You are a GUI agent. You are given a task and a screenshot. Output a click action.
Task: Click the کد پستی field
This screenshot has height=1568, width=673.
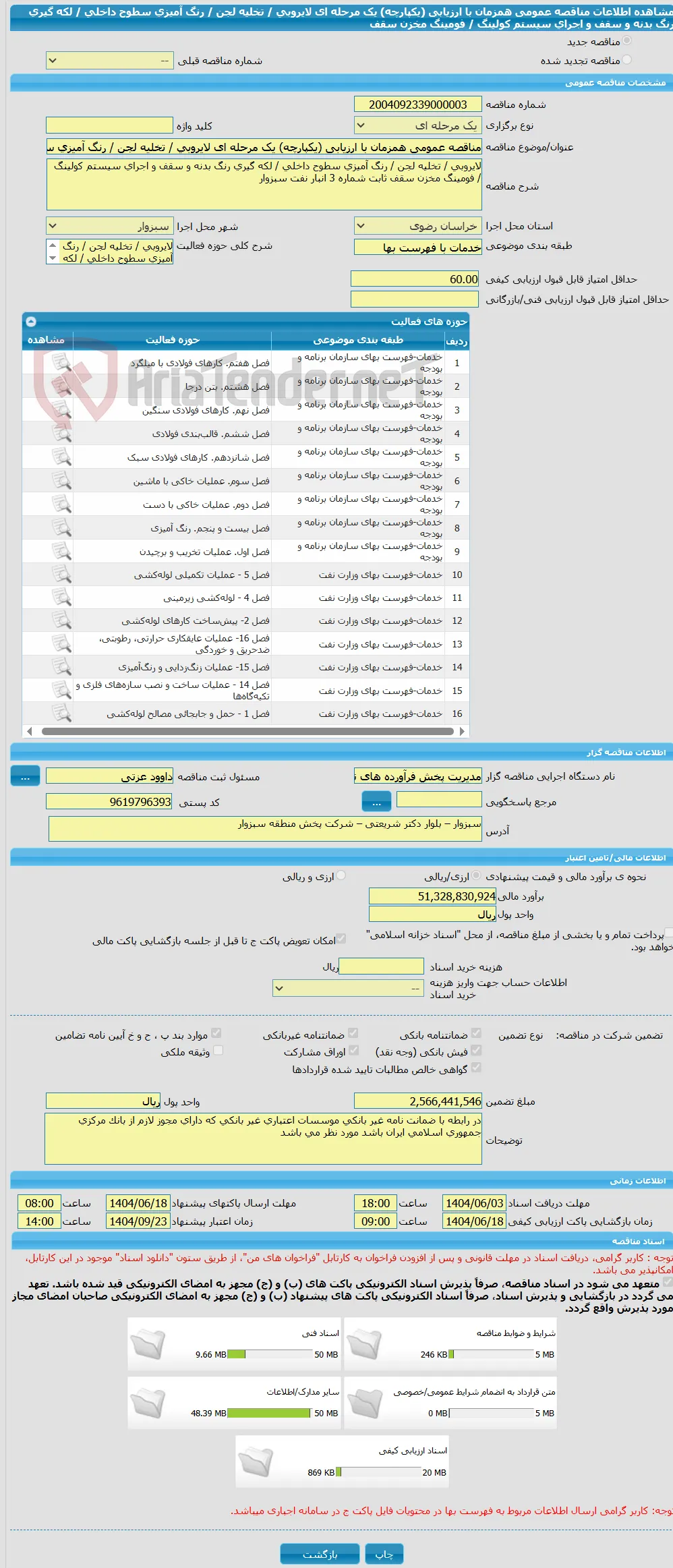point(109,802)
